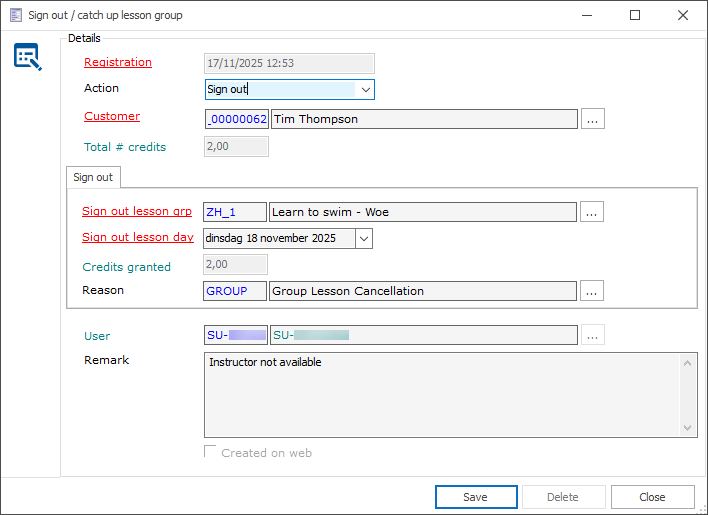
Task: Click the Group Lesson Cancellation description field
Action: (423, 291)
